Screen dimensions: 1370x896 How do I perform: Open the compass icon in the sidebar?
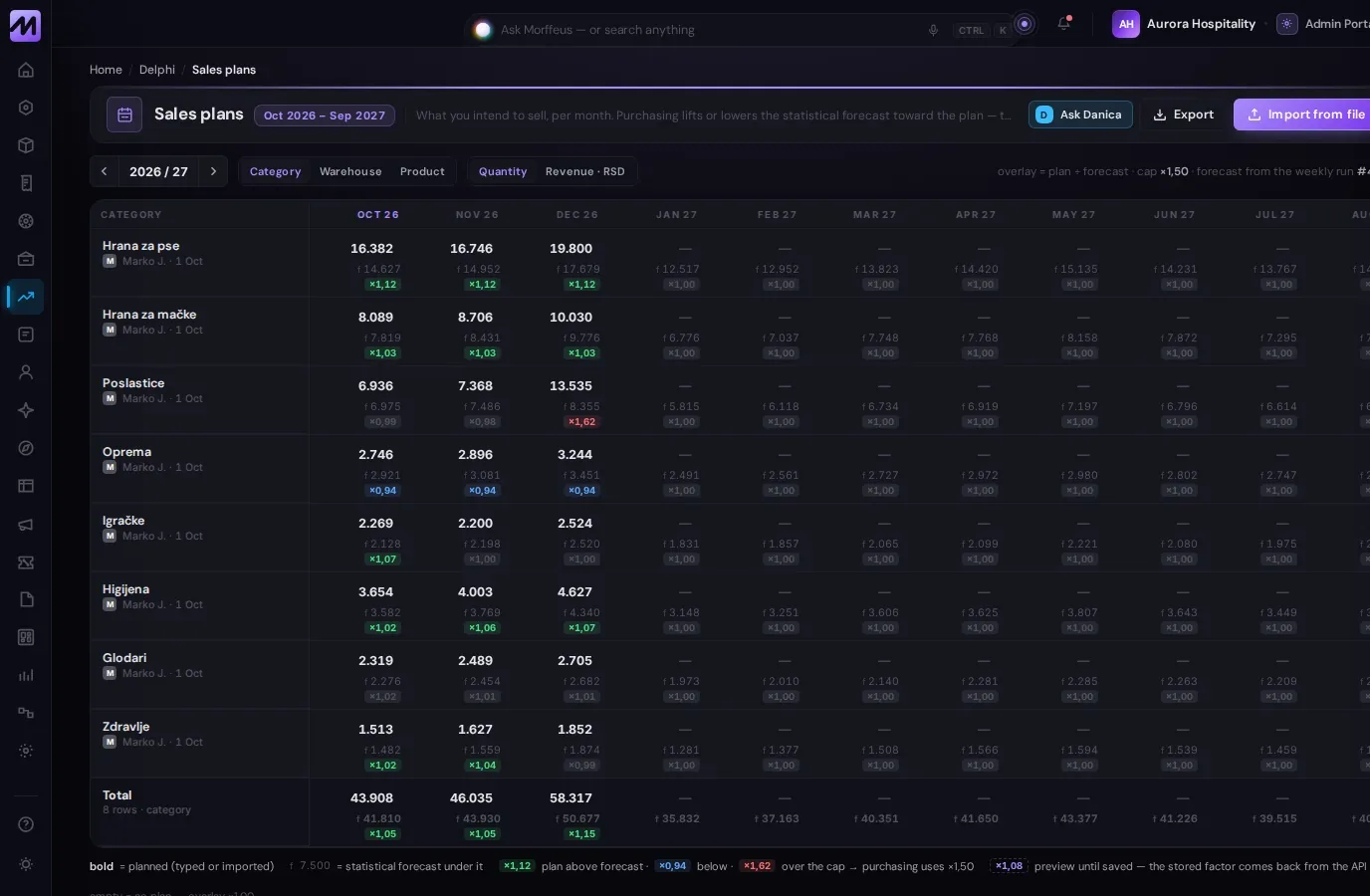click(26, 448)
